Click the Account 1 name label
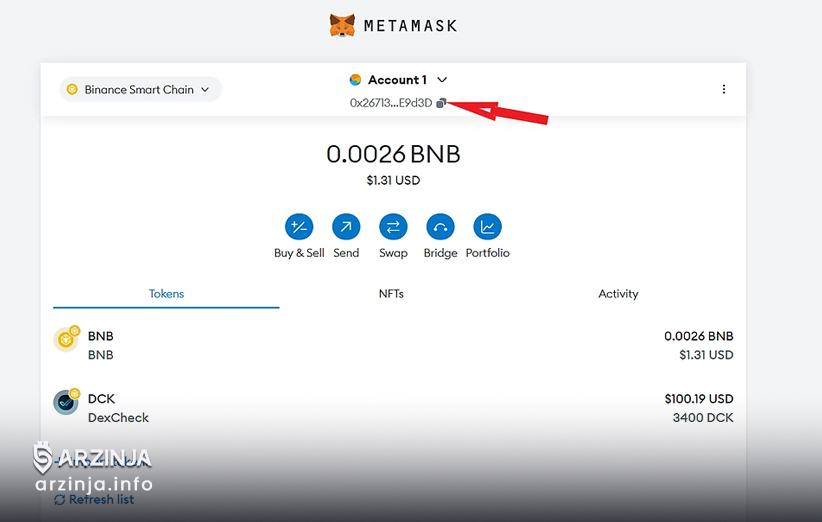 [397, 80]
